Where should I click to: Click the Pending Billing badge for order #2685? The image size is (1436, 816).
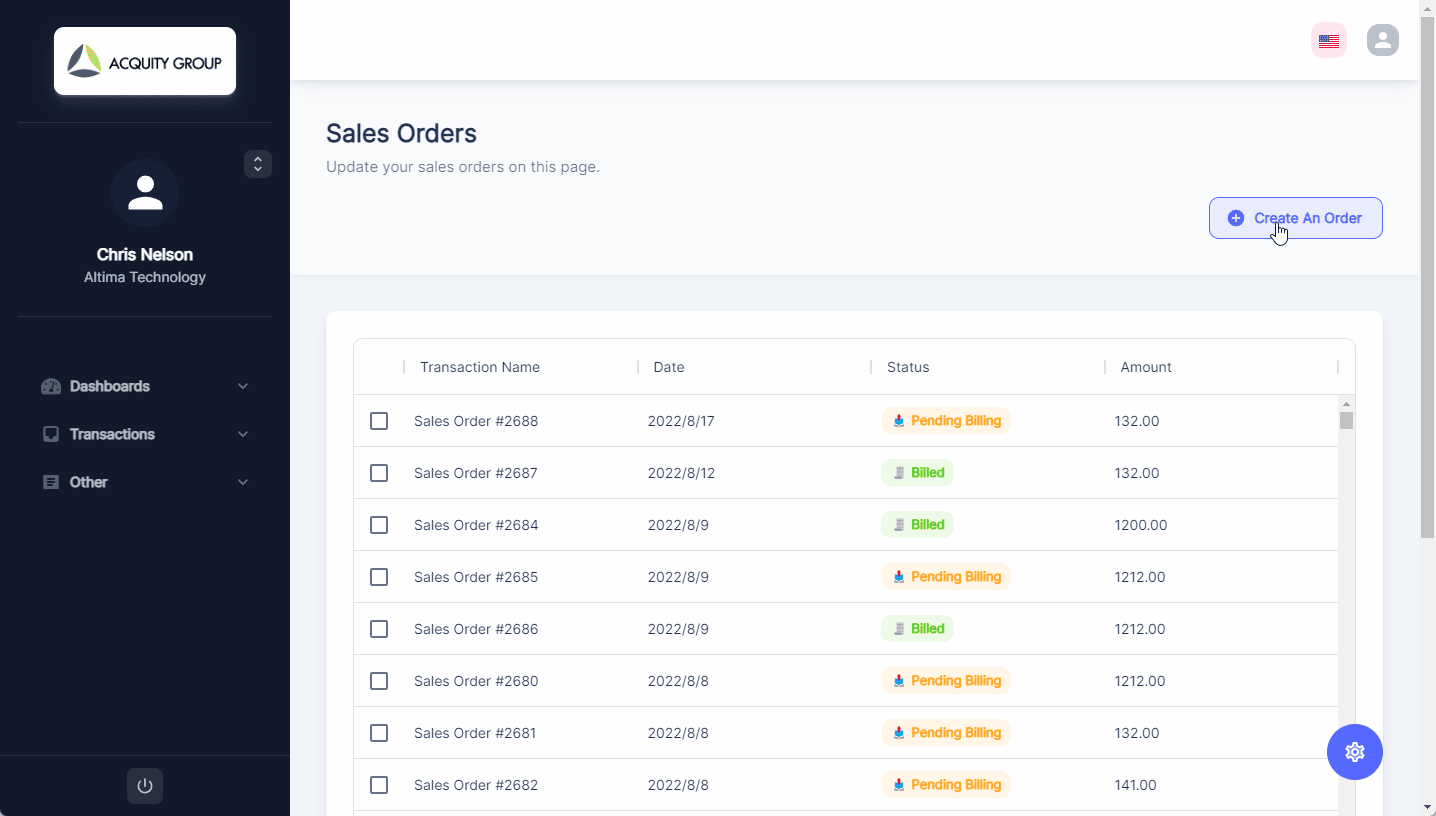(946, 577)
